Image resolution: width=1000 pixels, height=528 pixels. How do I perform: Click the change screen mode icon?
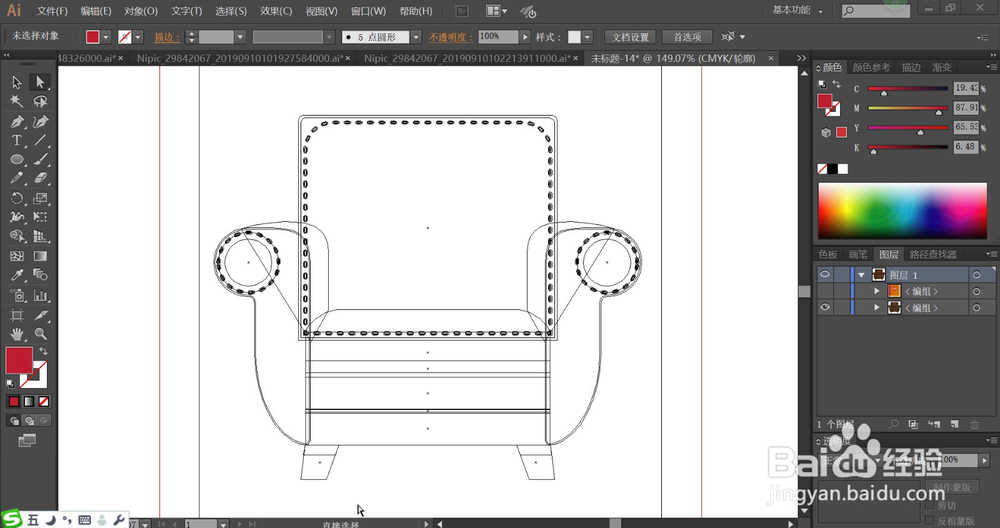[x=27, y=440]
